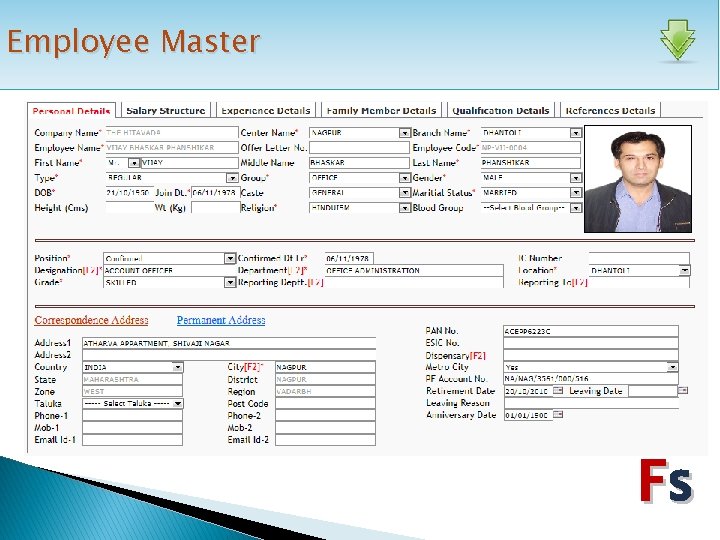
Task: Click the Reporting Deptt. field
Action: [414, 282]
